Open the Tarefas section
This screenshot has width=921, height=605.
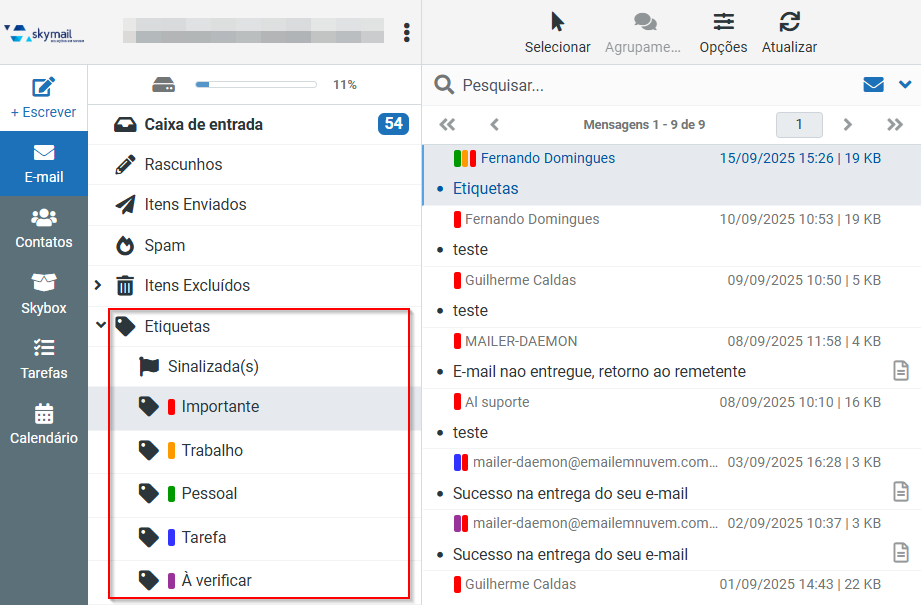[43, 359]
